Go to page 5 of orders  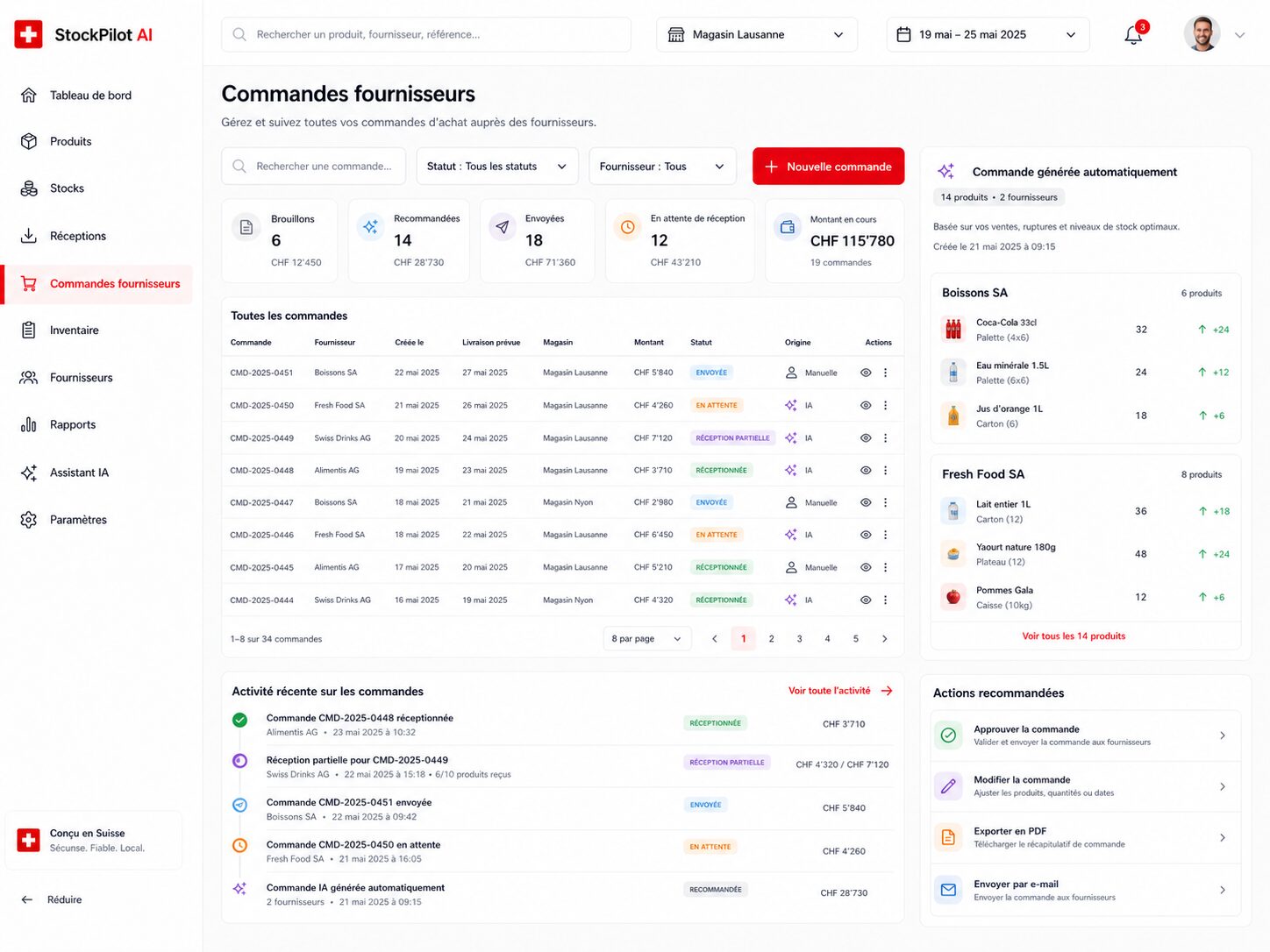tap(856, 638)
